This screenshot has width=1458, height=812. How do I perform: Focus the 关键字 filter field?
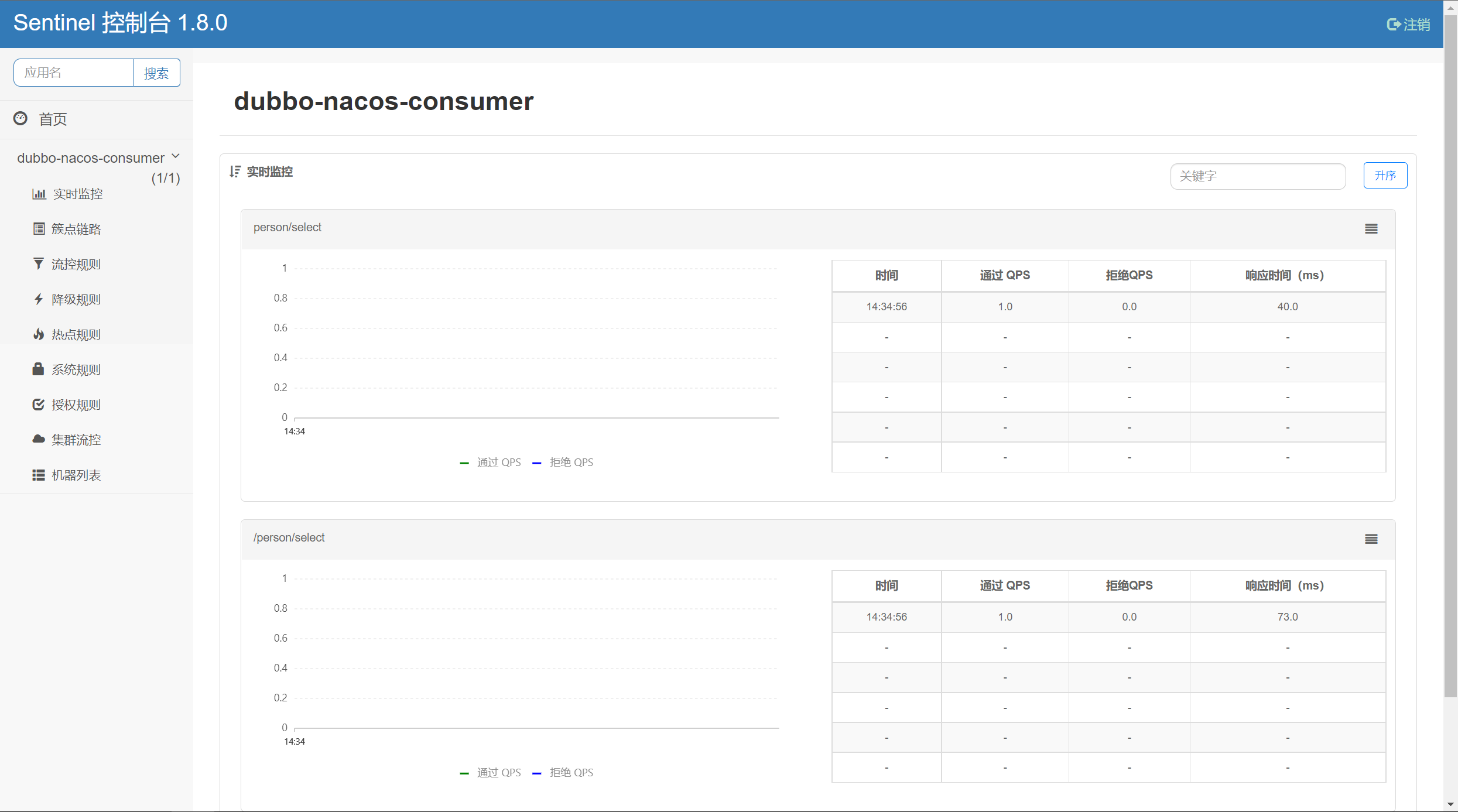click(x=1258, y=176)
